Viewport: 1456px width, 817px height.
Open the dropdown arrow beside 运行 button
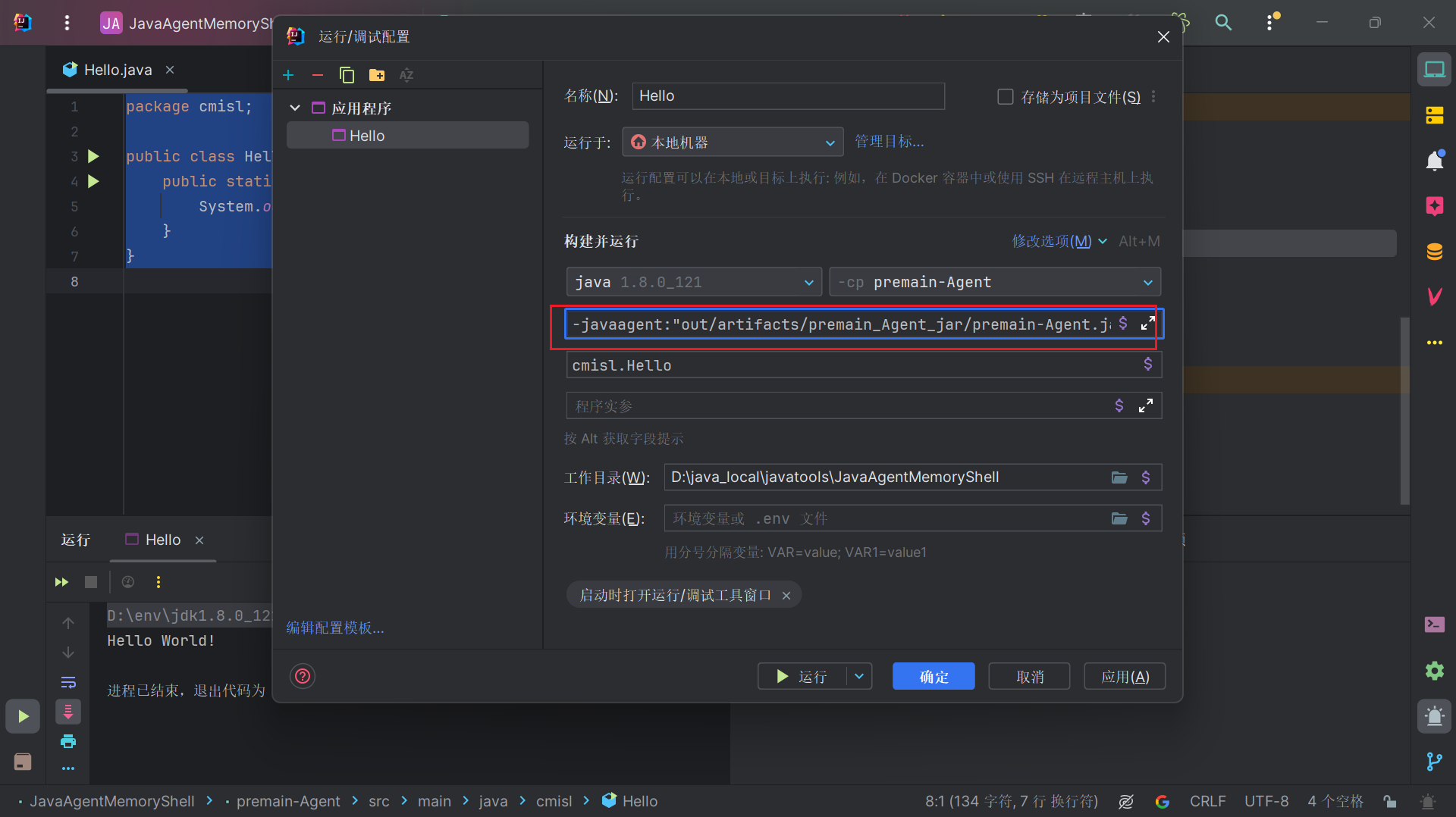[x=859, y=676]
